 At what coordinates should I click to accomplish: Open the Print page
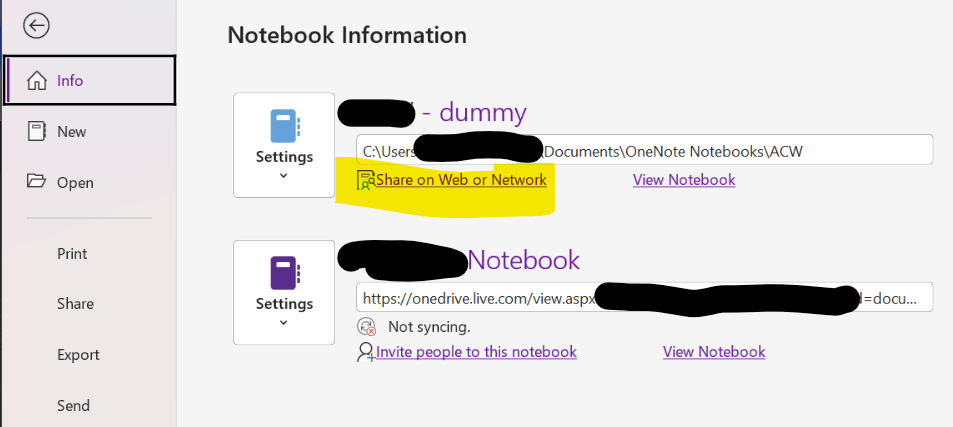[72, 253]
